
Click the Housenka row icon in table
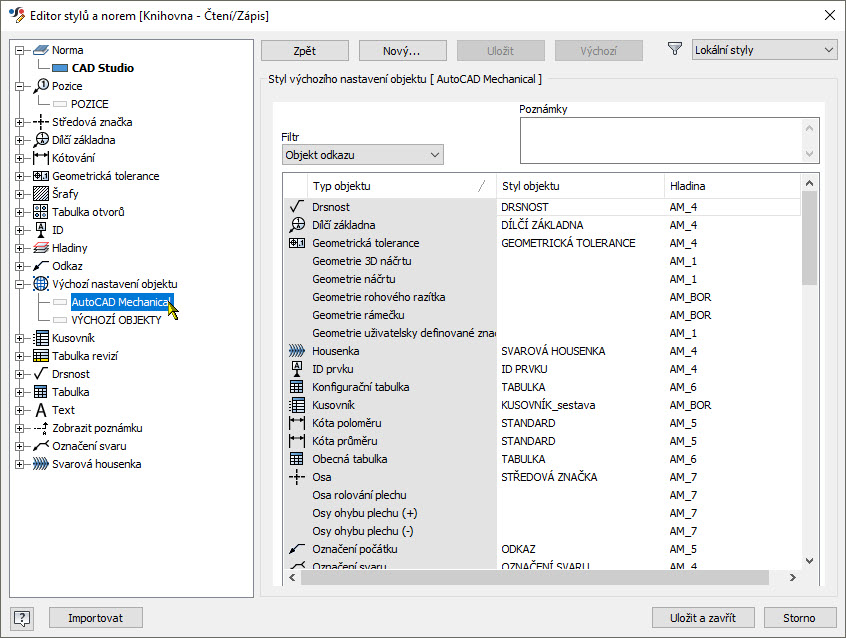[x=297, y=351]
